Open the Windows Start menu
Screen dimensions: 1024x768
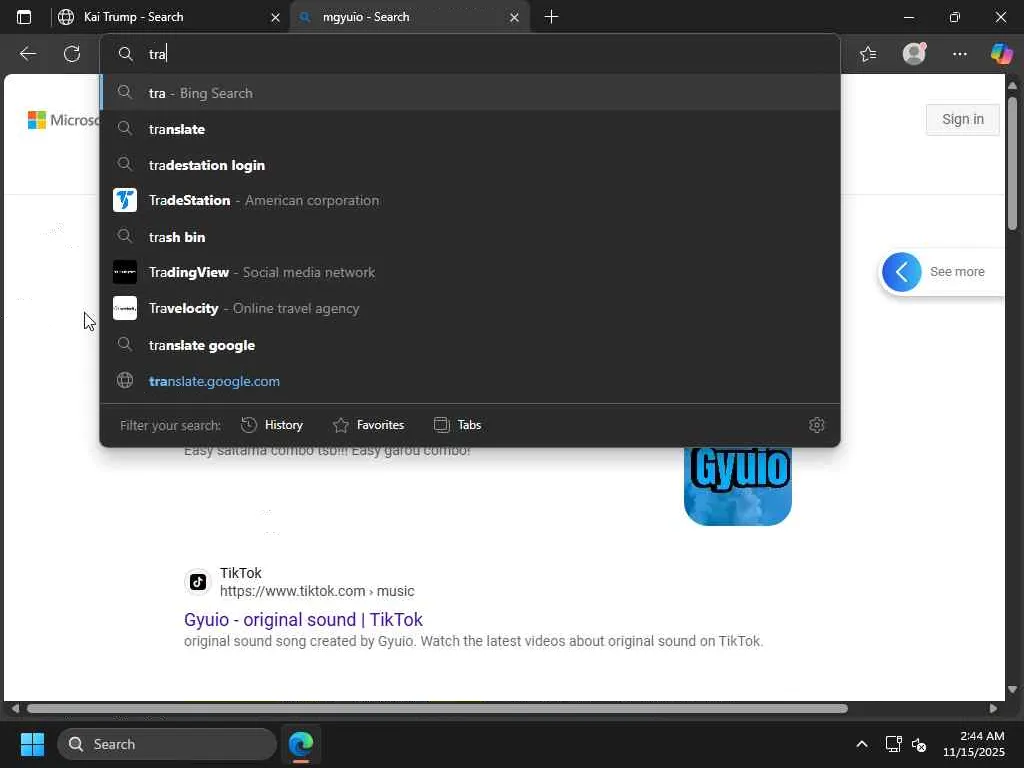pyautogui.click(x=32, y=744)
